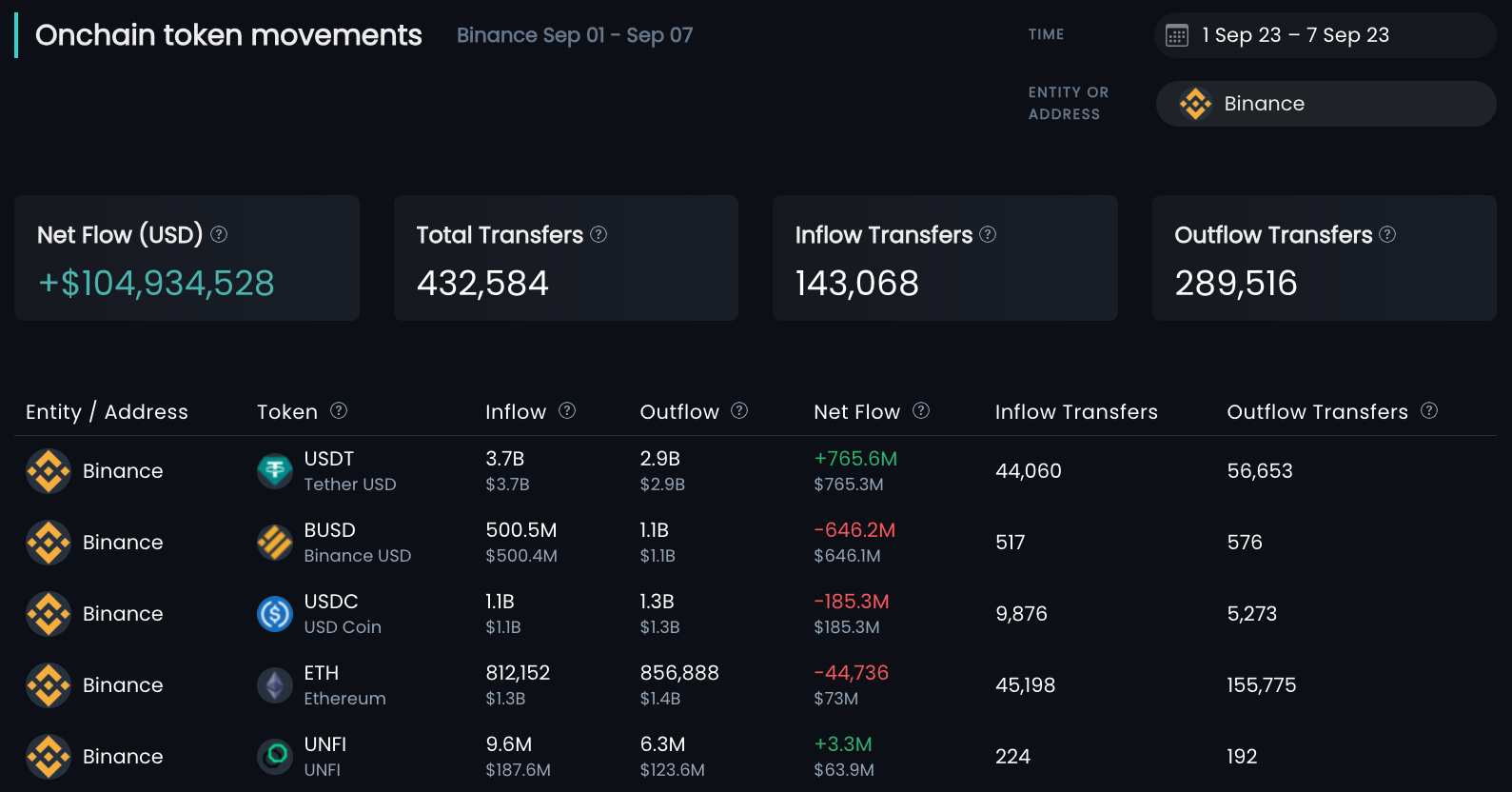1512x792 pixels.
Task: Click Binance logo in the USDC row
Action: tap(49, 614)
